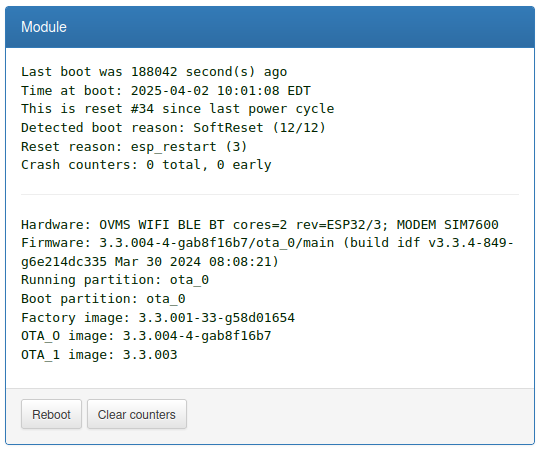Select the 'Time at boot' line
Image resolution: width=541 pixels, height=451 pixels.
coord(166,91)
